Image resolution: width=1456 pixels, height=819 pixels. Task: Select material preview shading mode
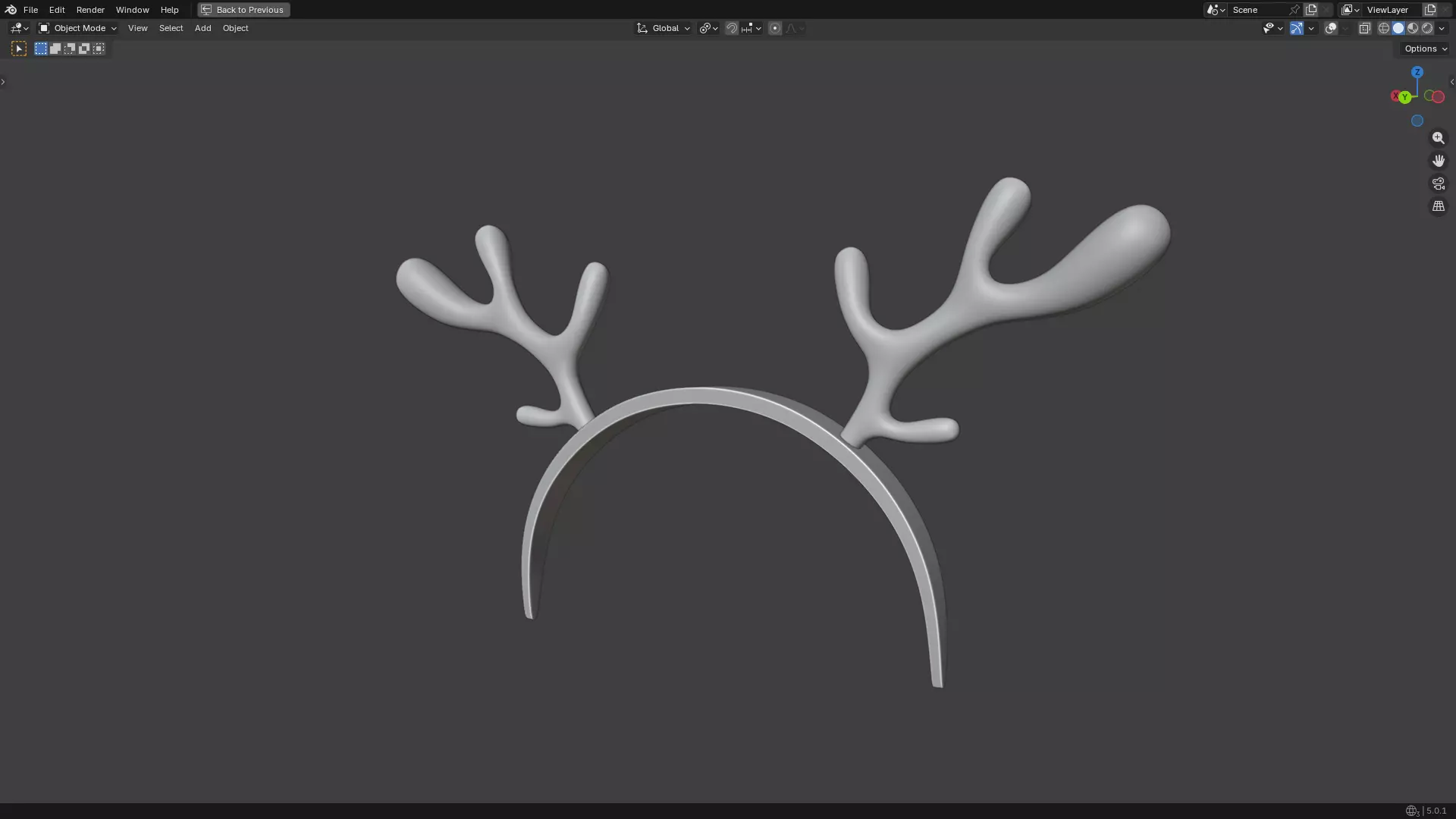coord(1413,28)
